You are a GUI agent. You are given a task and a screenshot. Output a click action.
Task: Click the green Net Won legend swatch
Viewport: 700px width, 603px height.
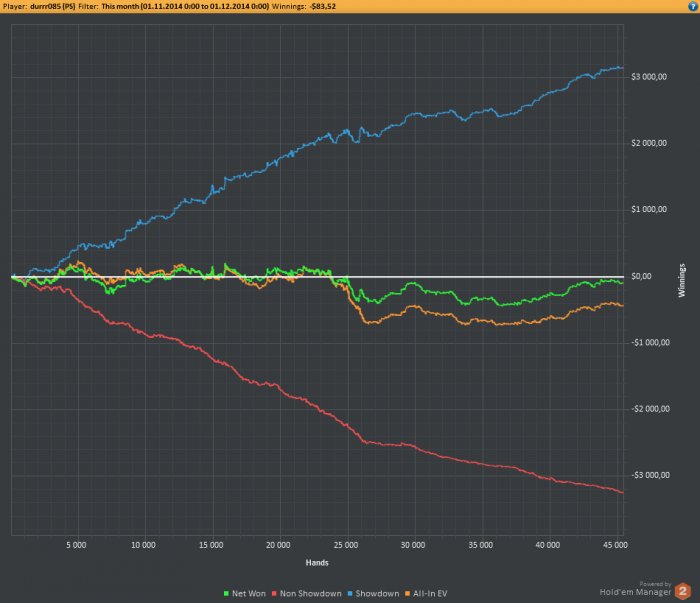pyautogui.click(x=226, y=594)
